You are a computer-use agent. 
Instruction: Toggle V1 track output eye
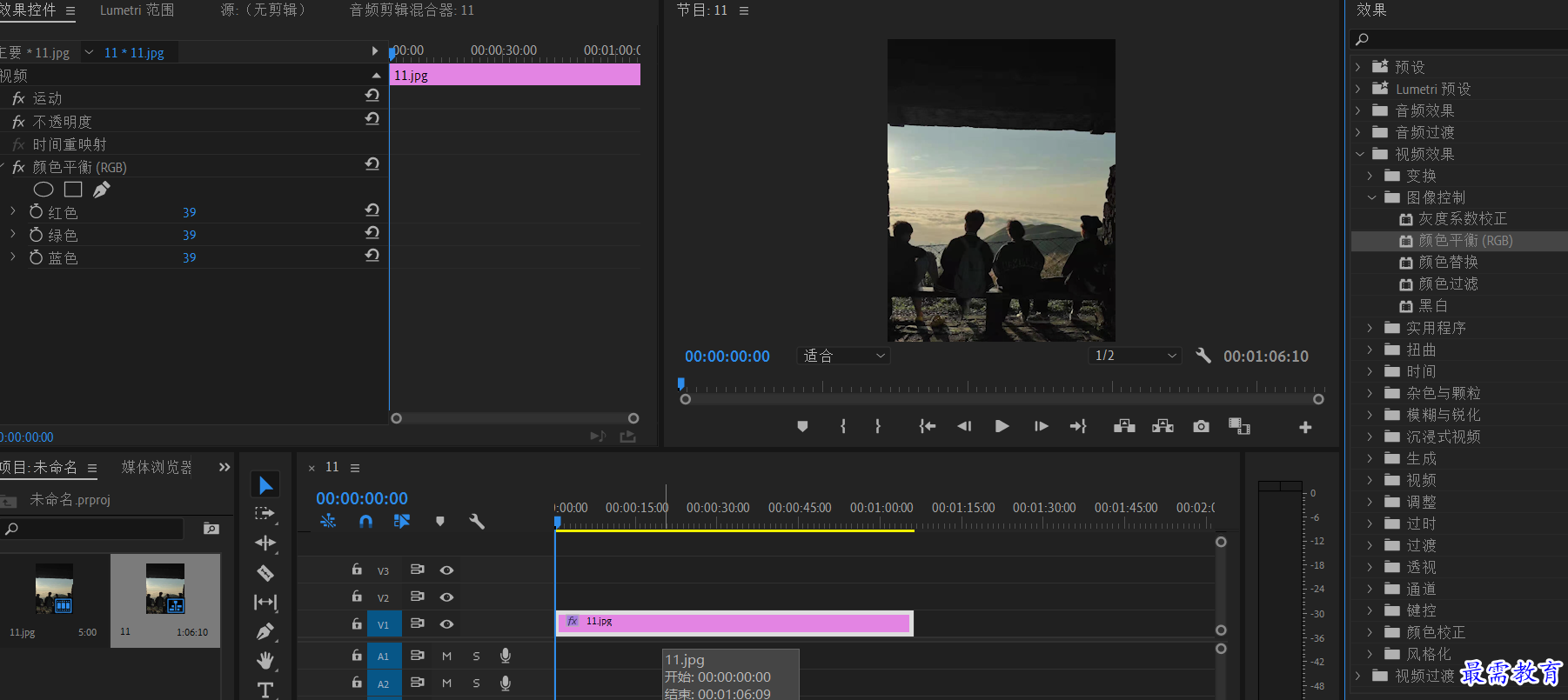pos(446,624)
